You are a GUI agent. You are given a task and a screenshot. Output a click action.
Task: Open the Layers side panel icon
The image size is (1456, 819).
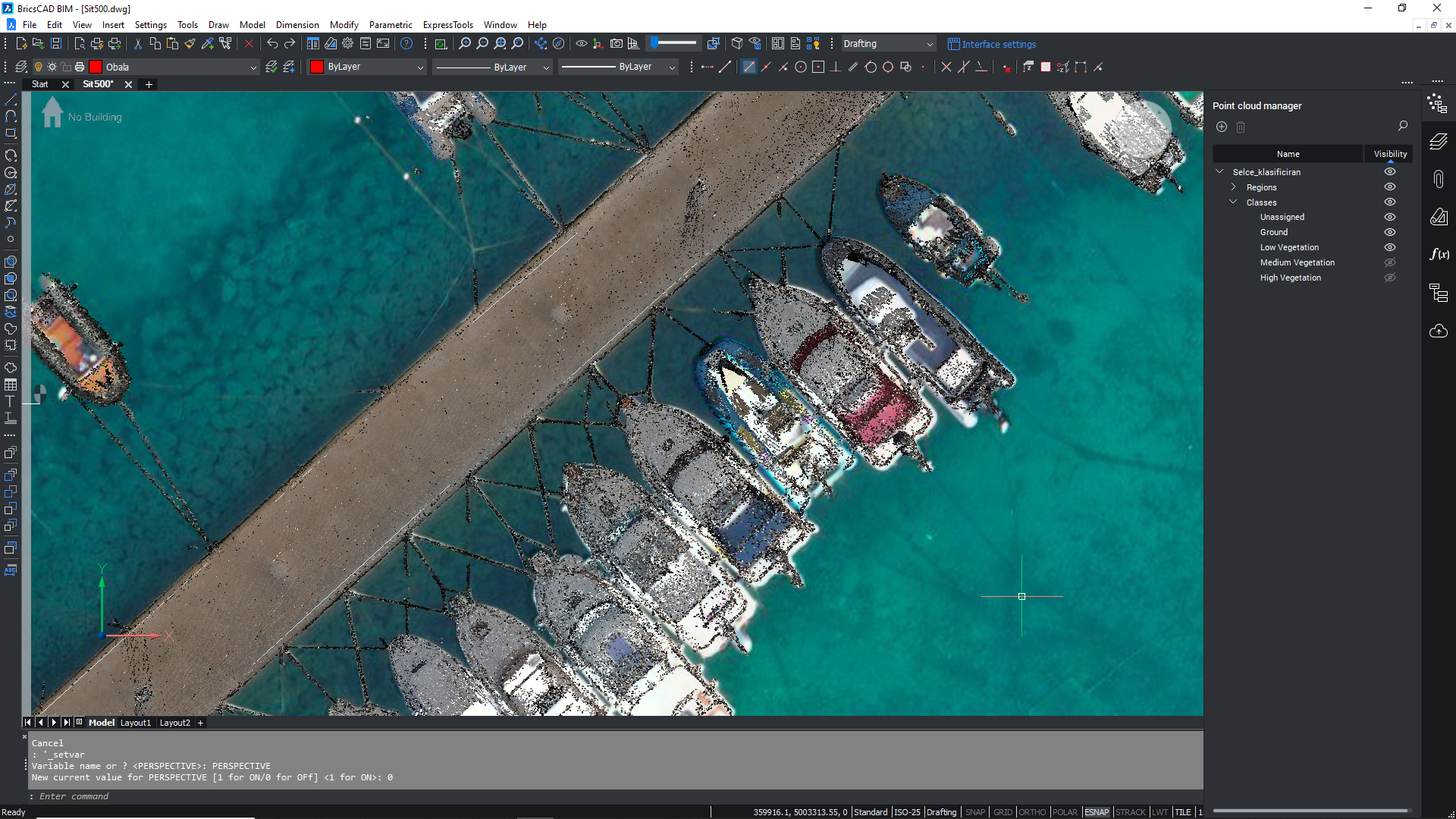point(1439,141)
